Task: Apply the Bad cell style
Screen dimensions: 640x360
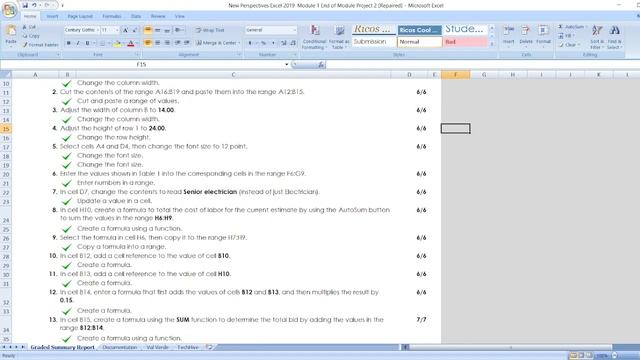Action: click(466, 42)
